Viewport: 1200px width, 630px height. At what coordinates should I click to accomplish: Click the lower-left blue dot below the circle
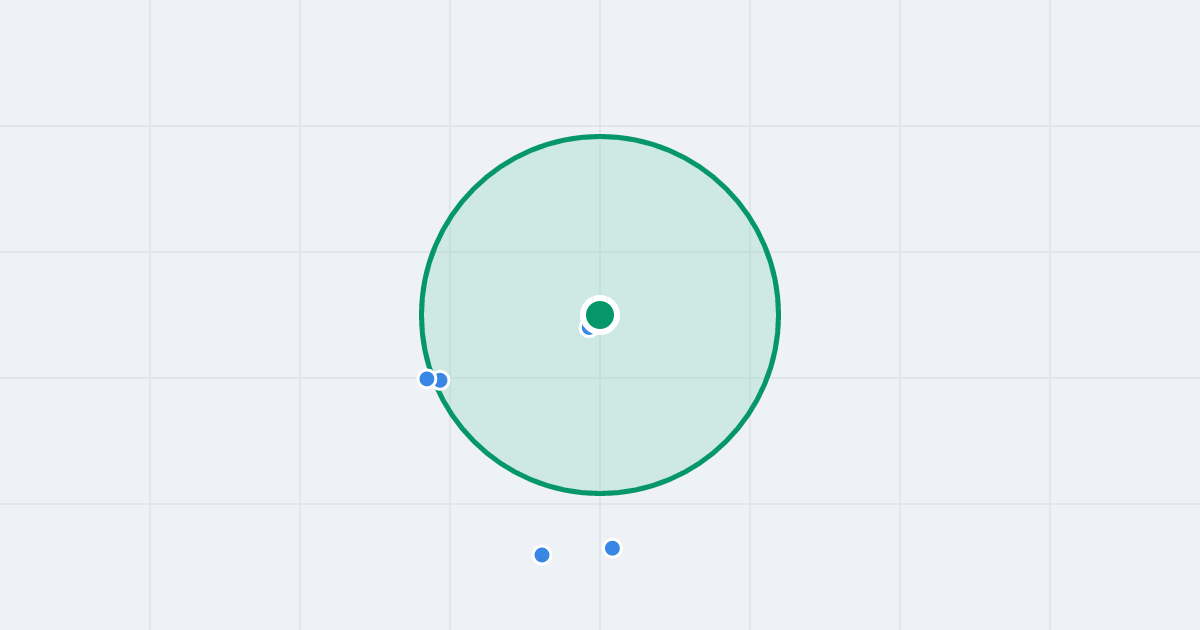tap(542, 555)
